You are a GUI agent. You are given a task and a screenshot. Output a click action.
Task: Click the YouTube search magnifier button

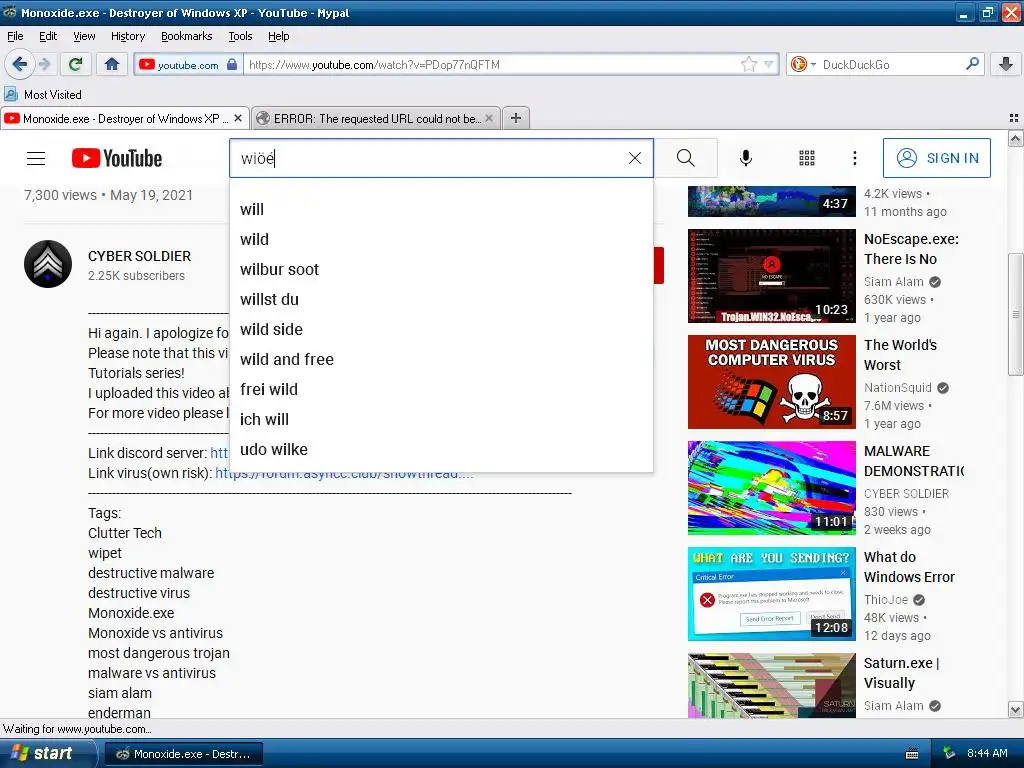pos(686,158)
